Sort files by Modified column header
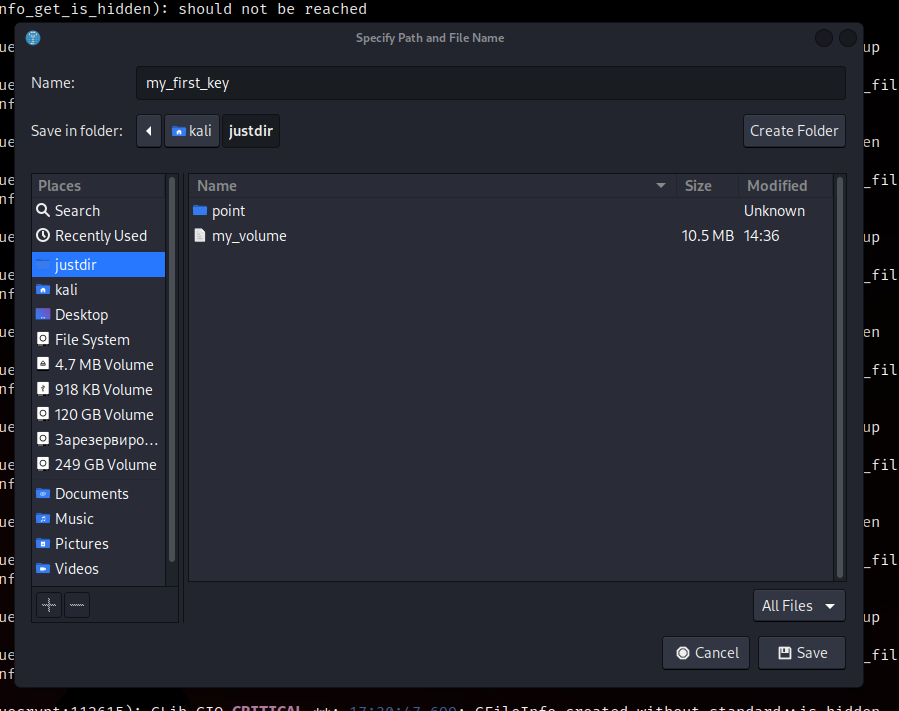899x711 pixels. 785,186
